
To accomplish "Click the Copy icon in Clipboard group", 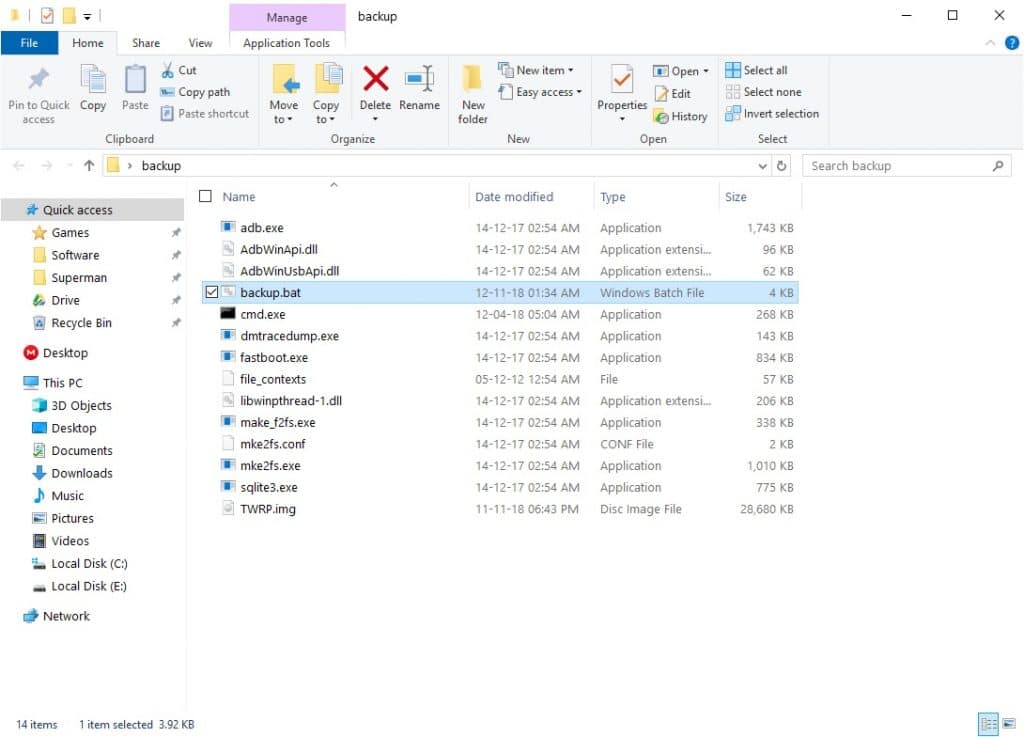I will (93, 79).
